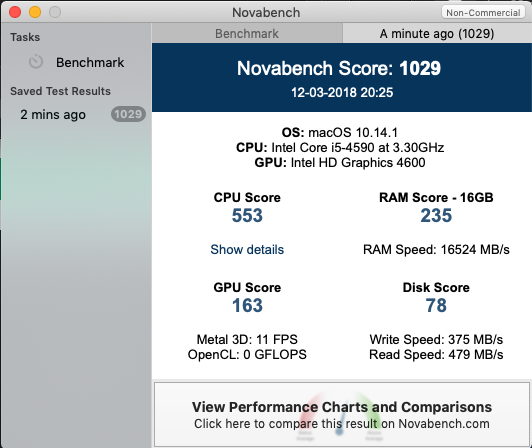This screenshot has height=448, width=532.
Task: Open the Benchmark task in sidebar
Action: click(x=76, y=62)
